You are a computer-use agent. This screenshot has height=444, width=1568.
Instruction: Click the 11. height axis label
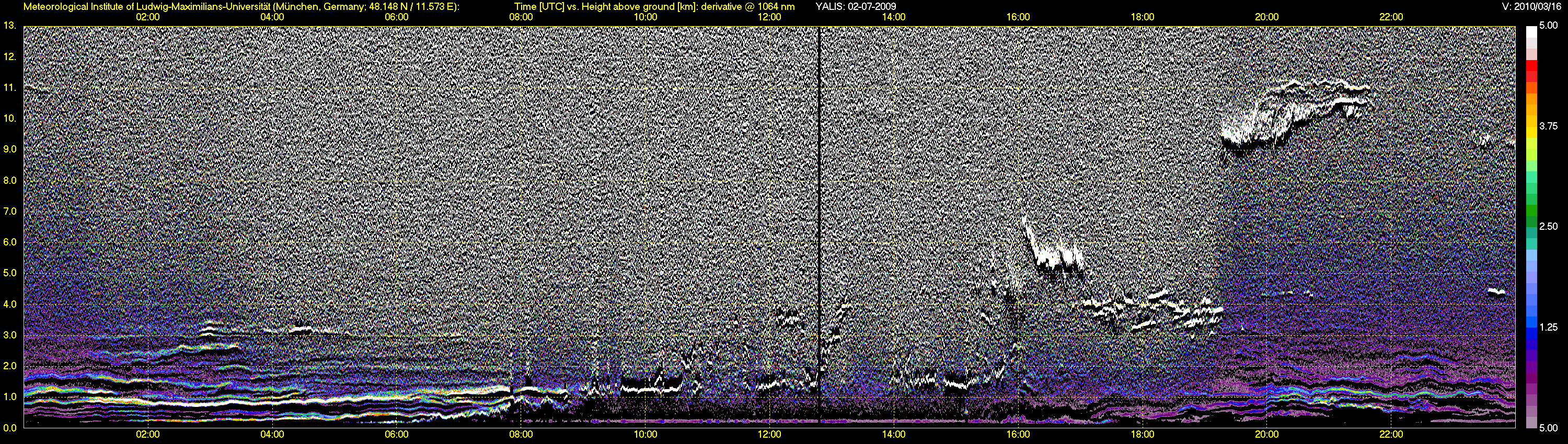(x=9, y=88)
